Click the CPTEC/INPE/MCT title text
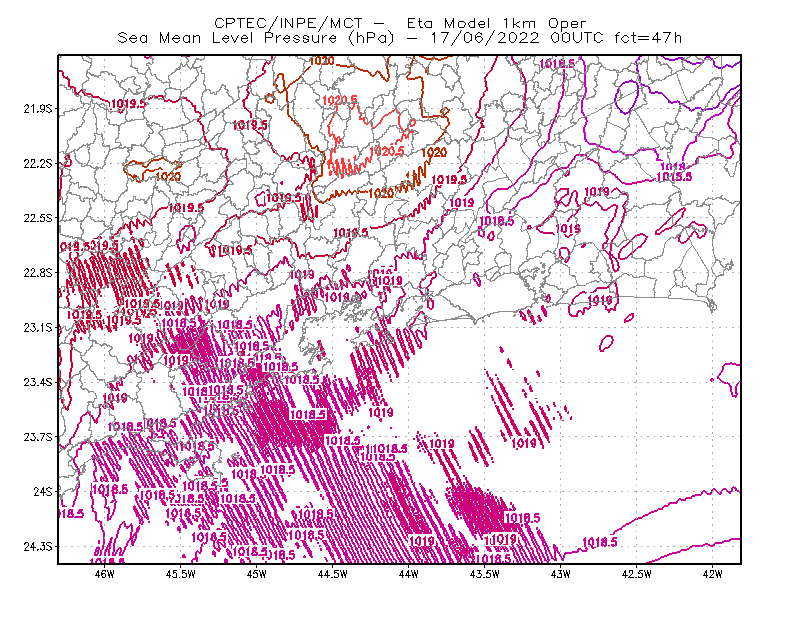The image size is (800, 618). click(288, 23)
